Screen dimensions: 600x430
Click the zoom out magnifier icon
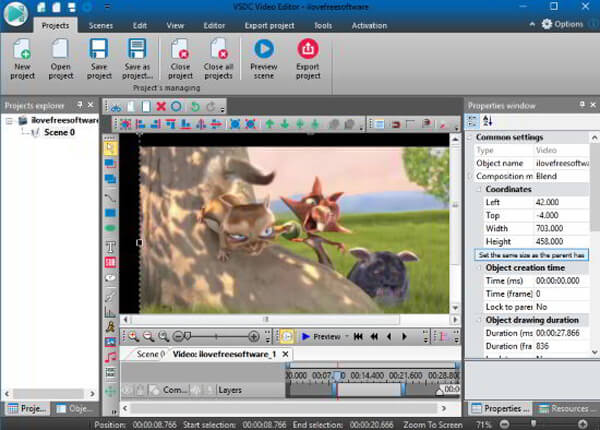point(148,337)
